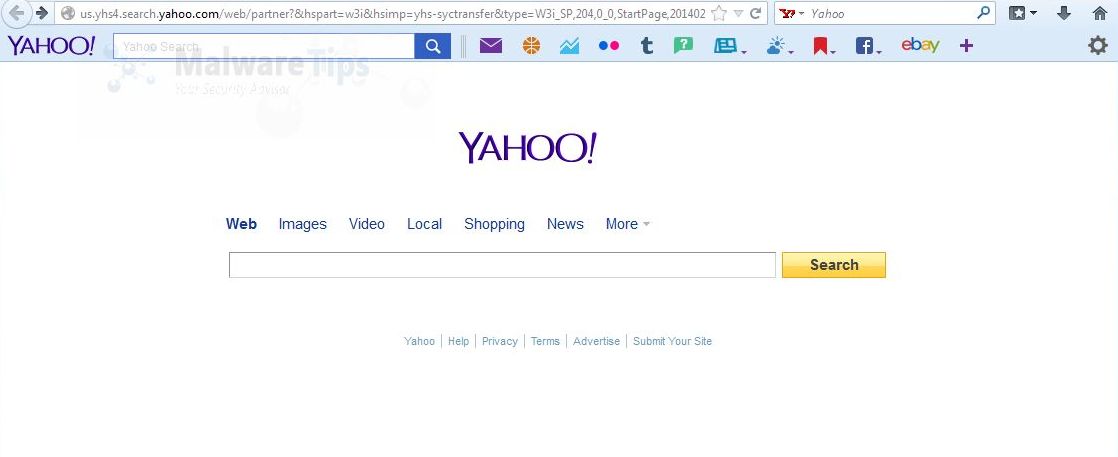
Task: Open the Yahoo footer link
Action: (419, 341)
